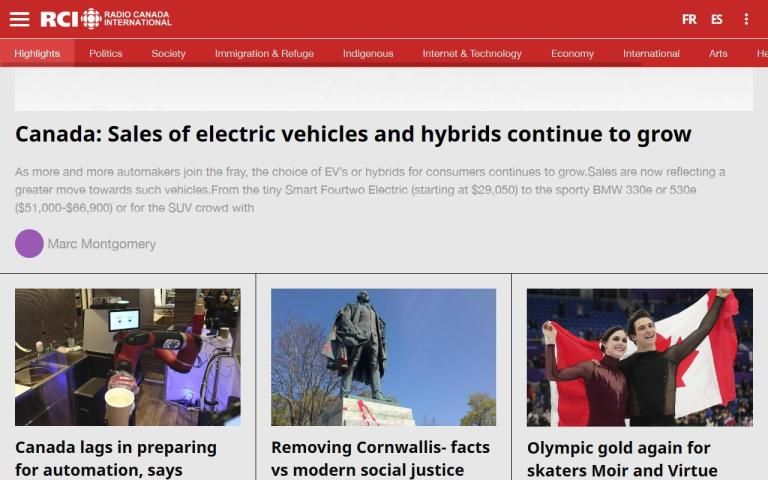The width and height of the screenshot is (768, 480).
Task: Open the electric vehicles sales headline
Action: [x=353, y=134]
